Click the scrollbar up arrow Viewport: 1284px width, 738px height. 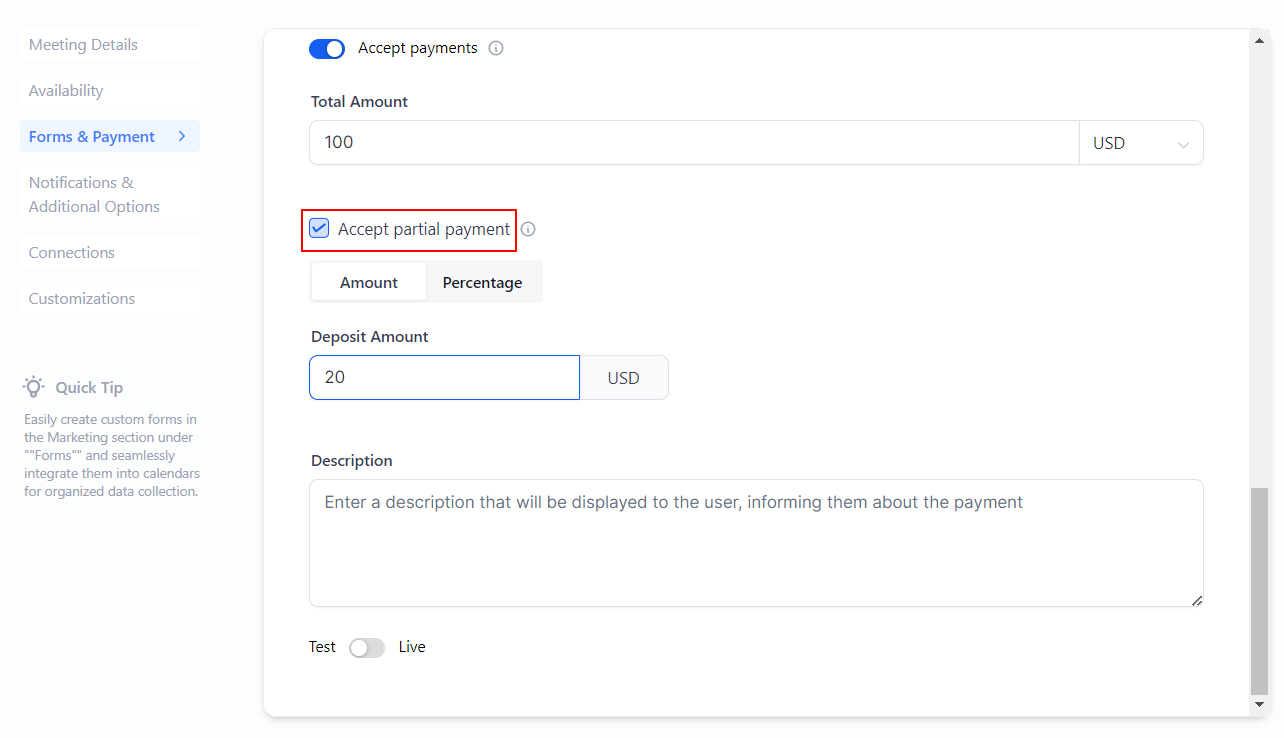1259,40
